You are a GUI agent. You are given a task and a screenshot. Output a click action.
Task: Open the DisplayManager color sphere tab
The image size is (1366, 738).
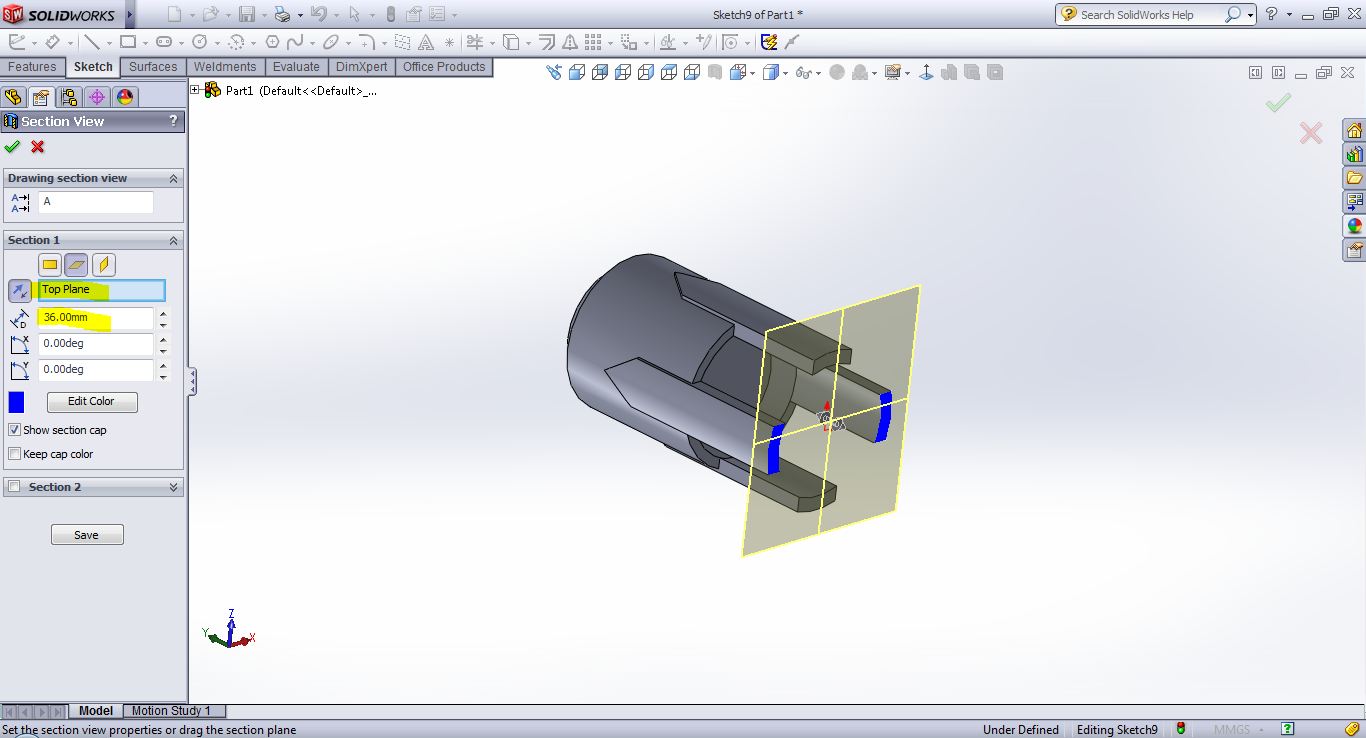pos(124,97)
